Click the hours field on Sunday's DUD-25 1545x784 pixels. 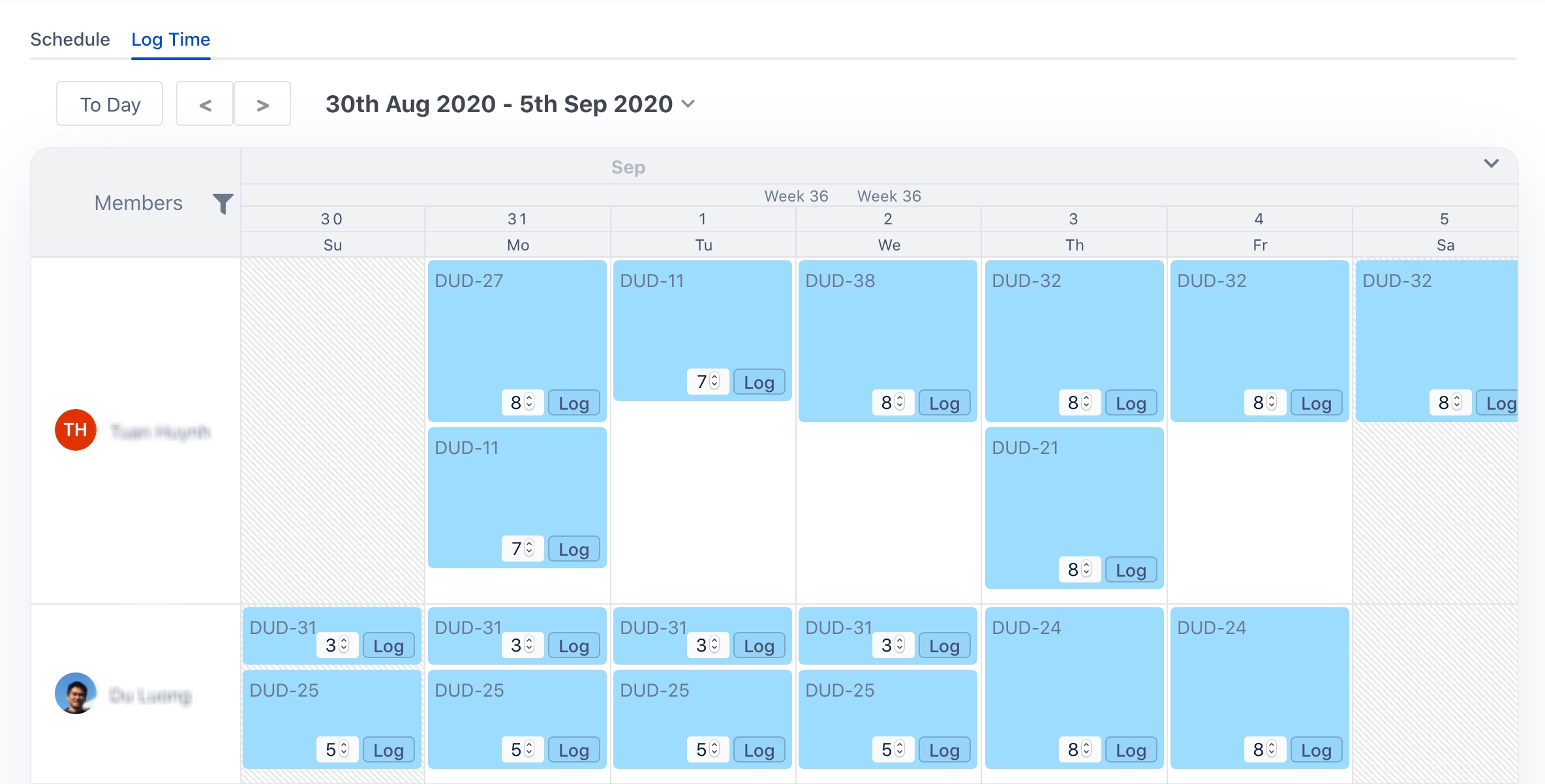point(331,749)
